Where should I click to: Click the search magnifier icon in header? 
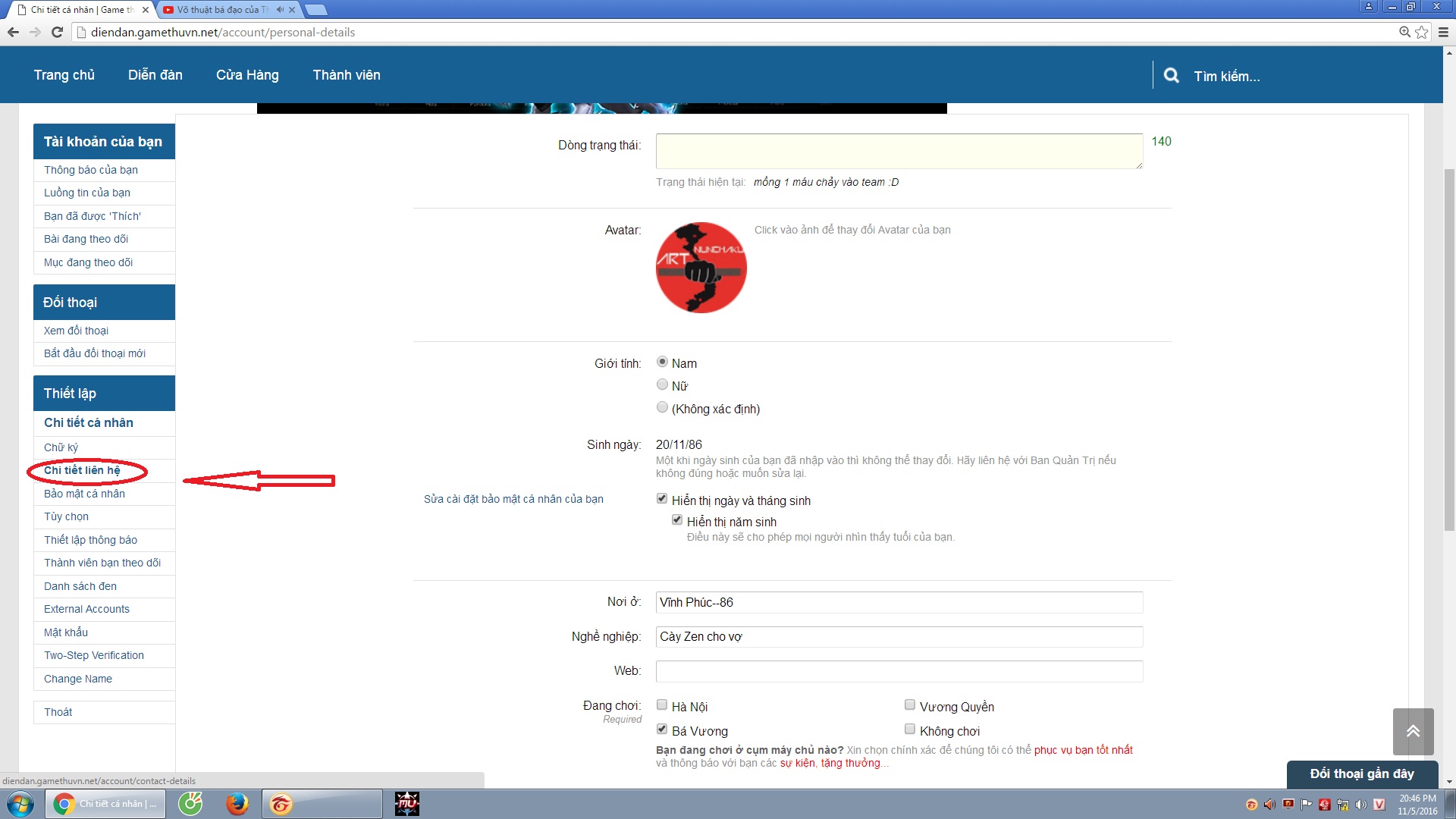[1171, 76]
